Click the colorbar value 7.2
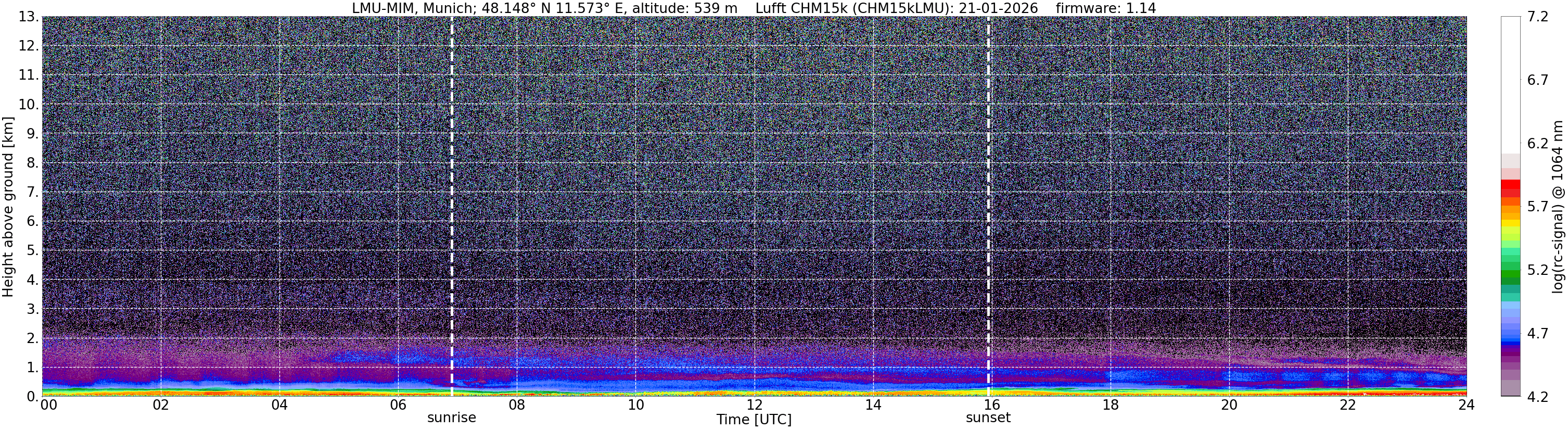 pyautogui.click(x=1538, y=17)
